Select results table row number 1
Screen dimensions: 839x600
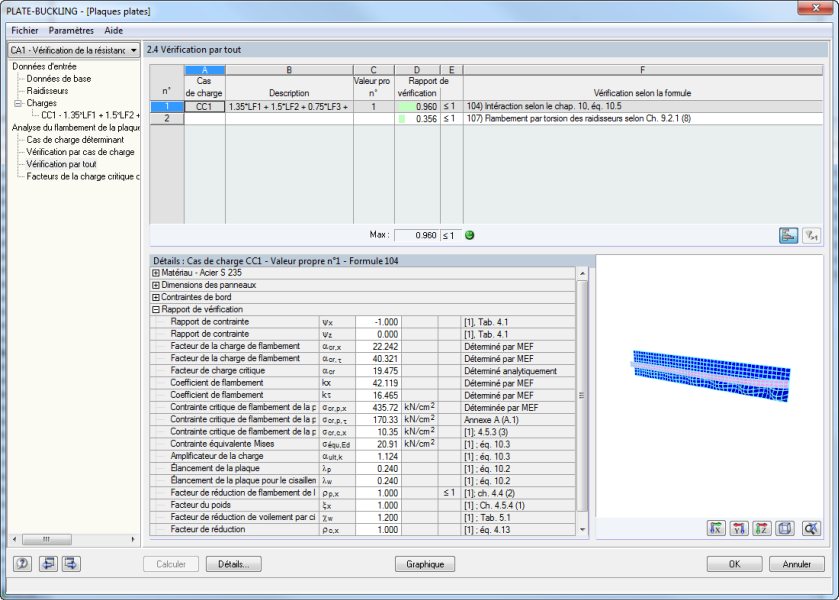167,107
